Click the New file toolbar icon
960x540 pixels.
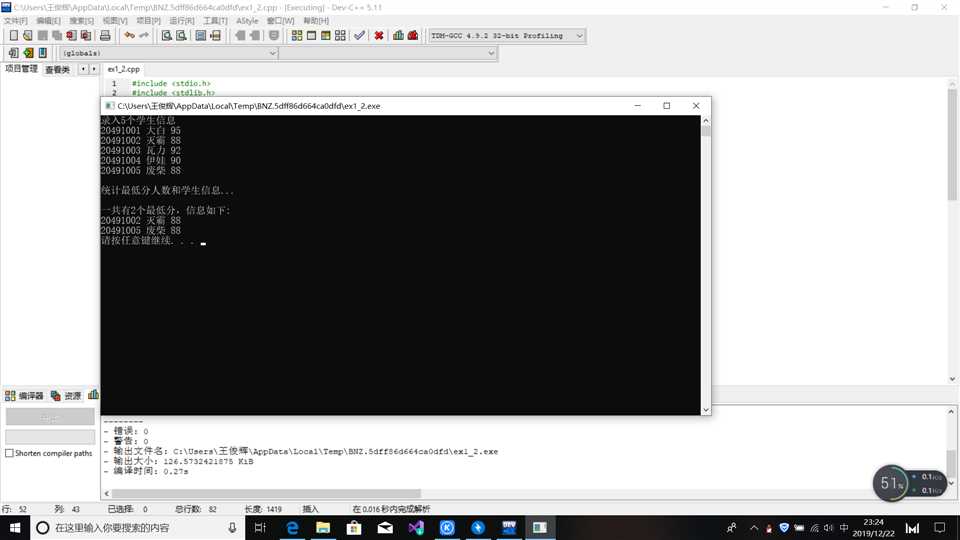(13, 36)
